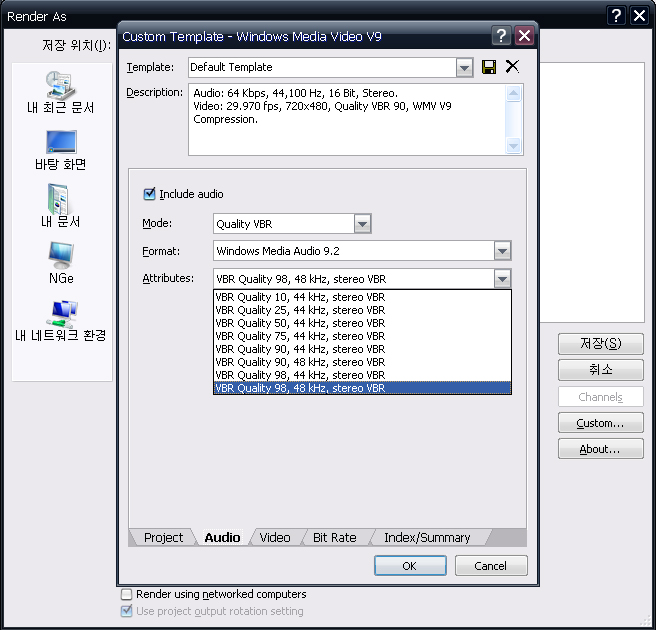Image resolution: width=656 pixels, height=630 pixels.
Task: Go to 바탕 화면 desktop location
Action: pyautogui.click(x=61, y=150)
